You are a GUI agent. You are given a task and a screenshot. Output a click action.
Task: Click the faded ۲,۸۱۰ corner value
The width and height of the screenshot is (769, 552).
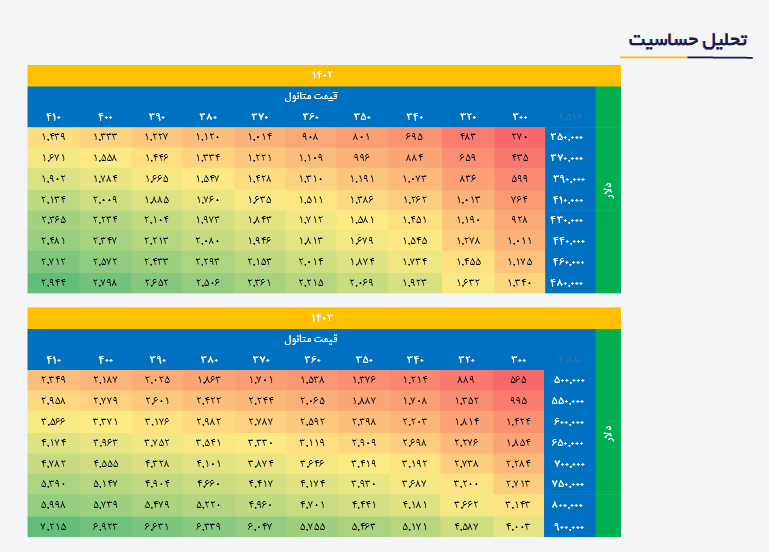[x=570, y=359]
